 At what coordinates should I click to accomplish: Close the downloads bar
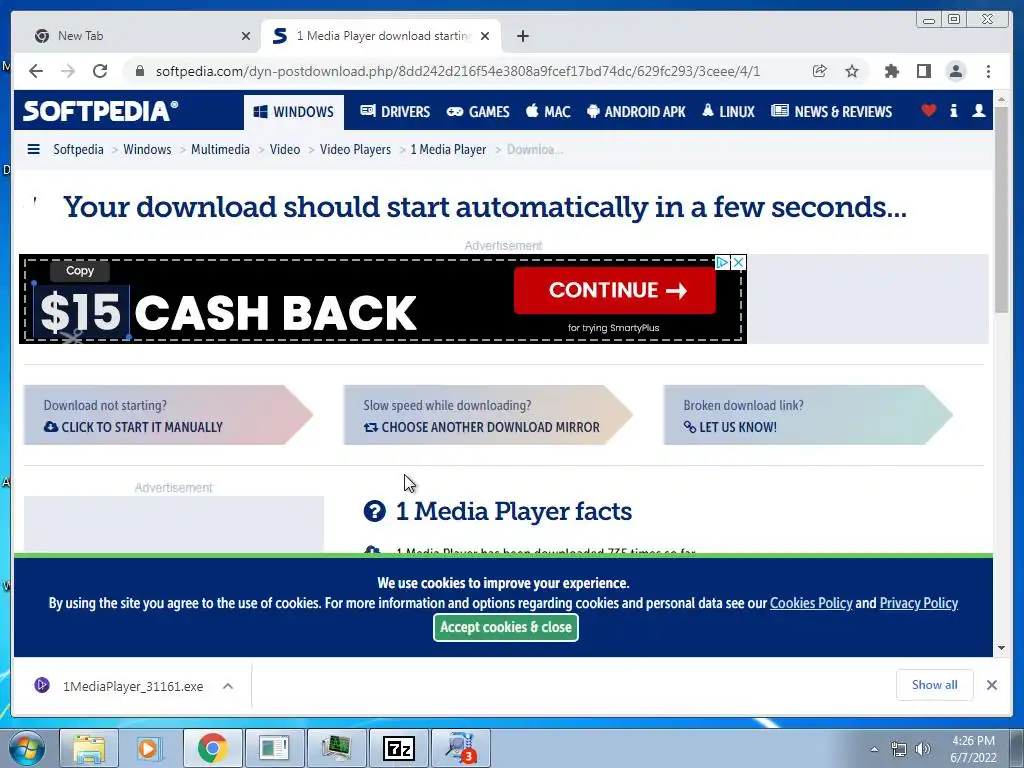[x=991, y=684]
